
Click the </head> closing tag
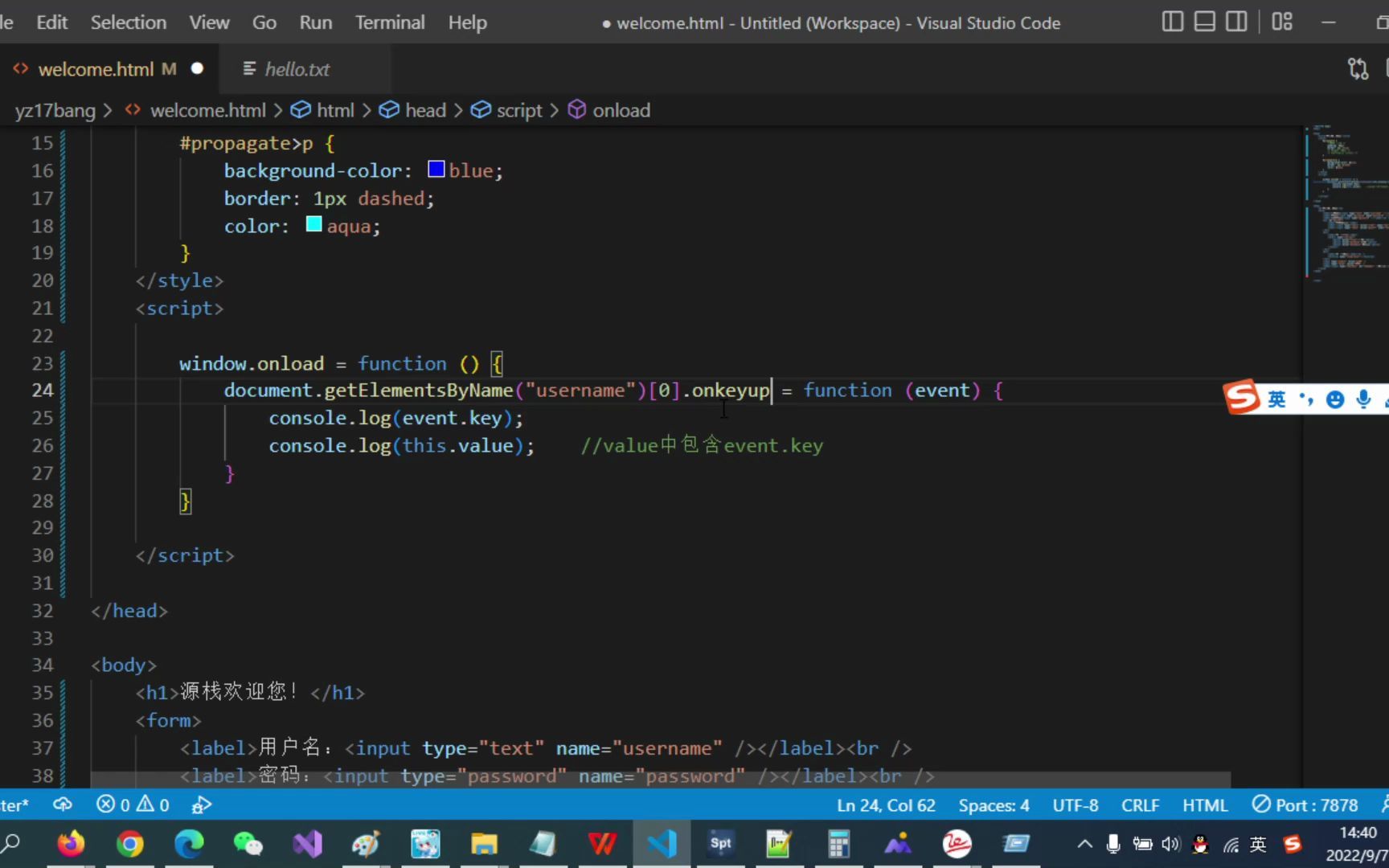(x=129, y=611)
